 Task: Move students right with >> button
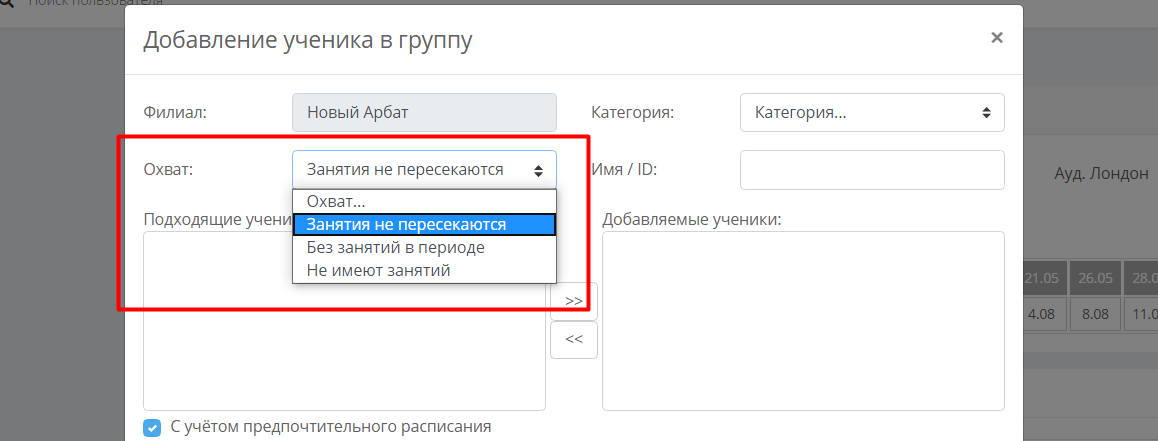574,301
